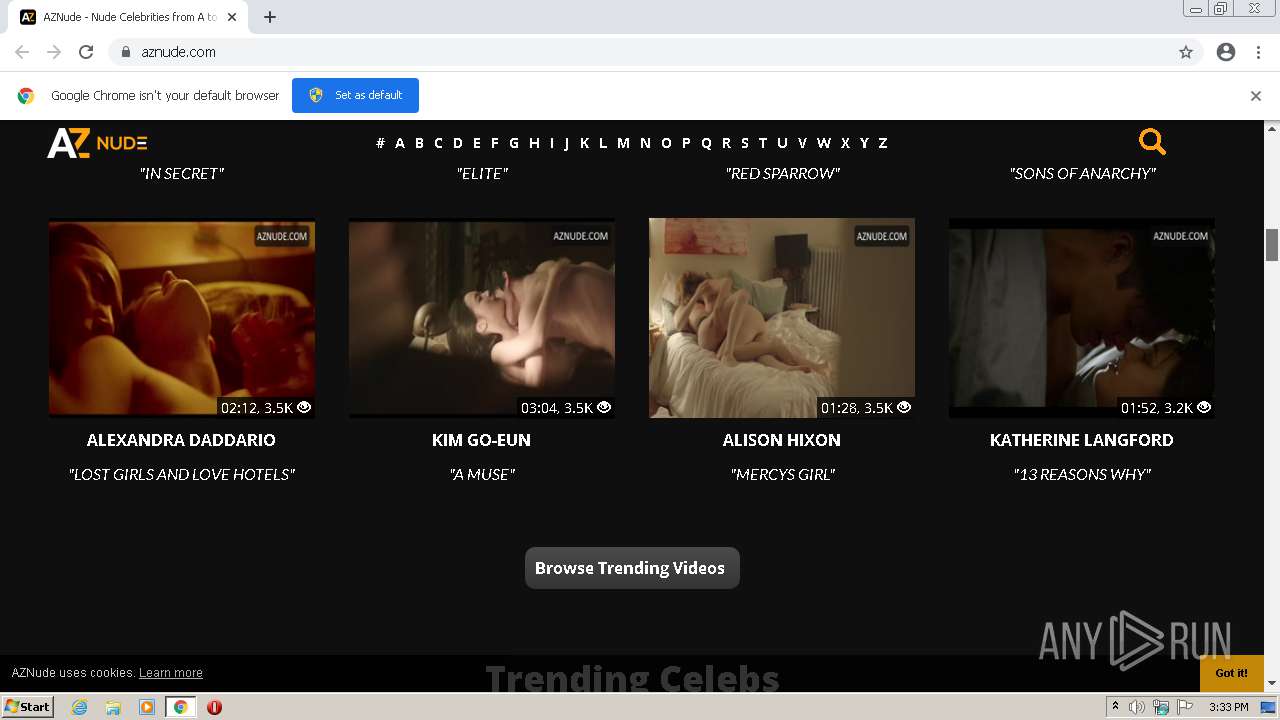This screenshot has width=1280, height=720.
Task: Open the "A MUSE" title link
Action: 482,475
